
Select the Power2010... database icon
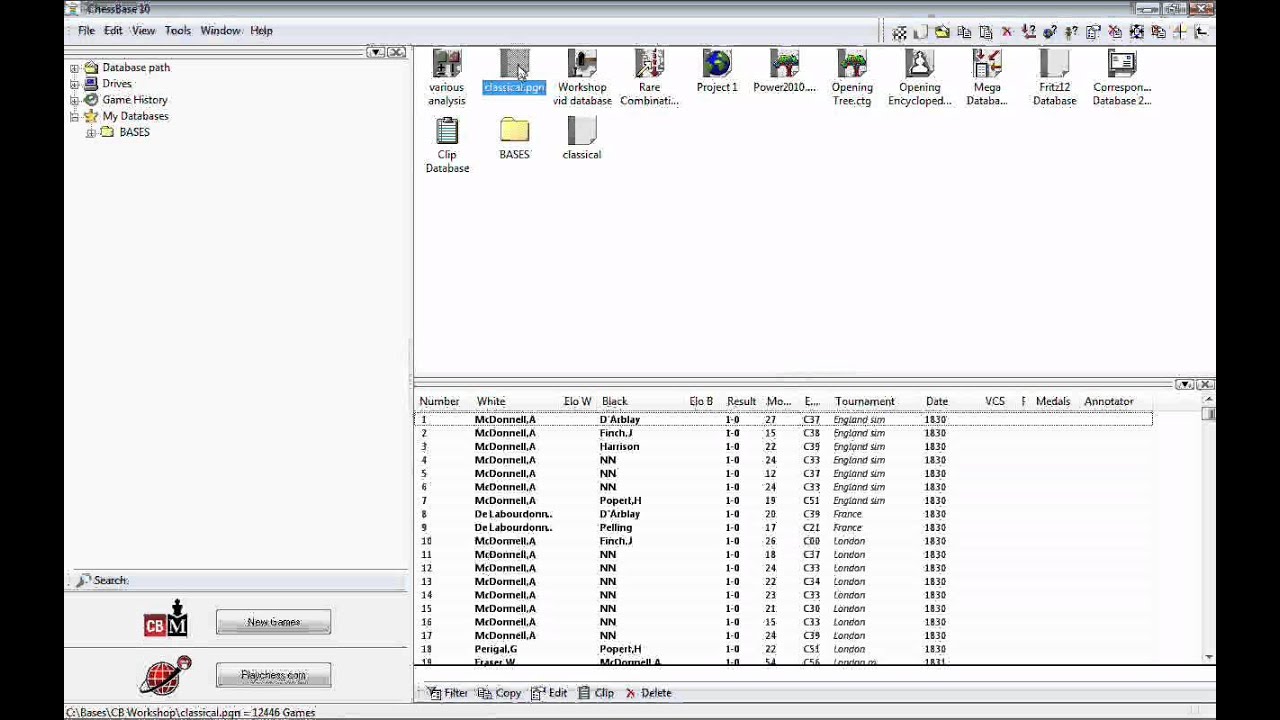(784, 72)
